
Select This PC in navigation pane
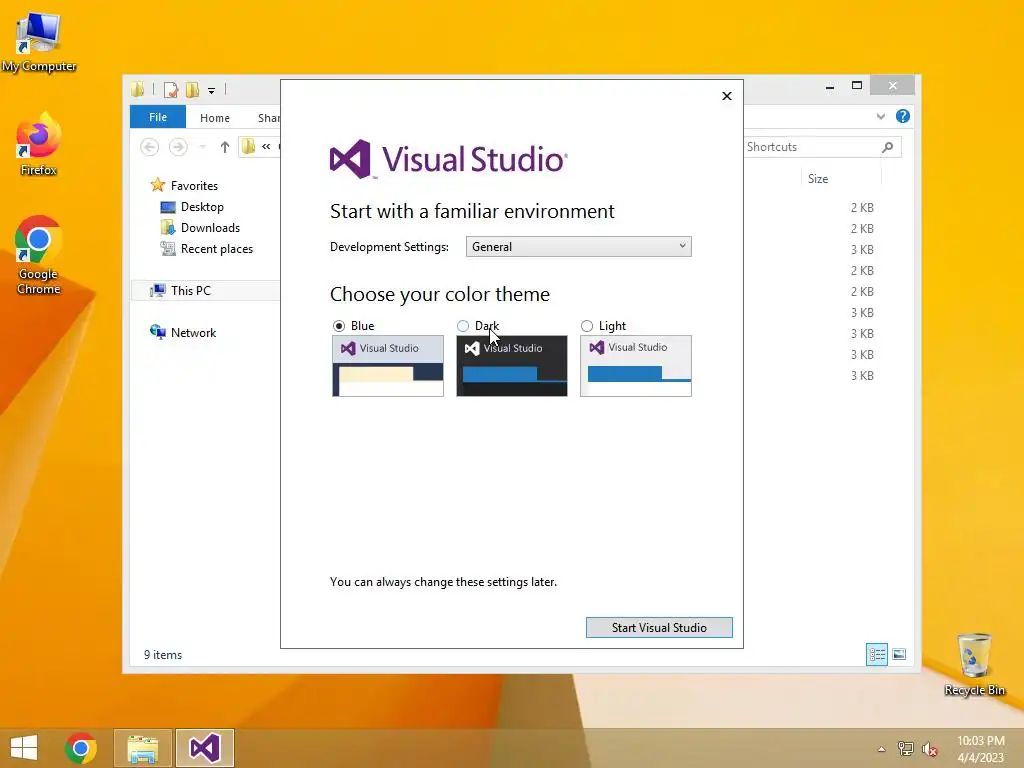pos(180,291)
